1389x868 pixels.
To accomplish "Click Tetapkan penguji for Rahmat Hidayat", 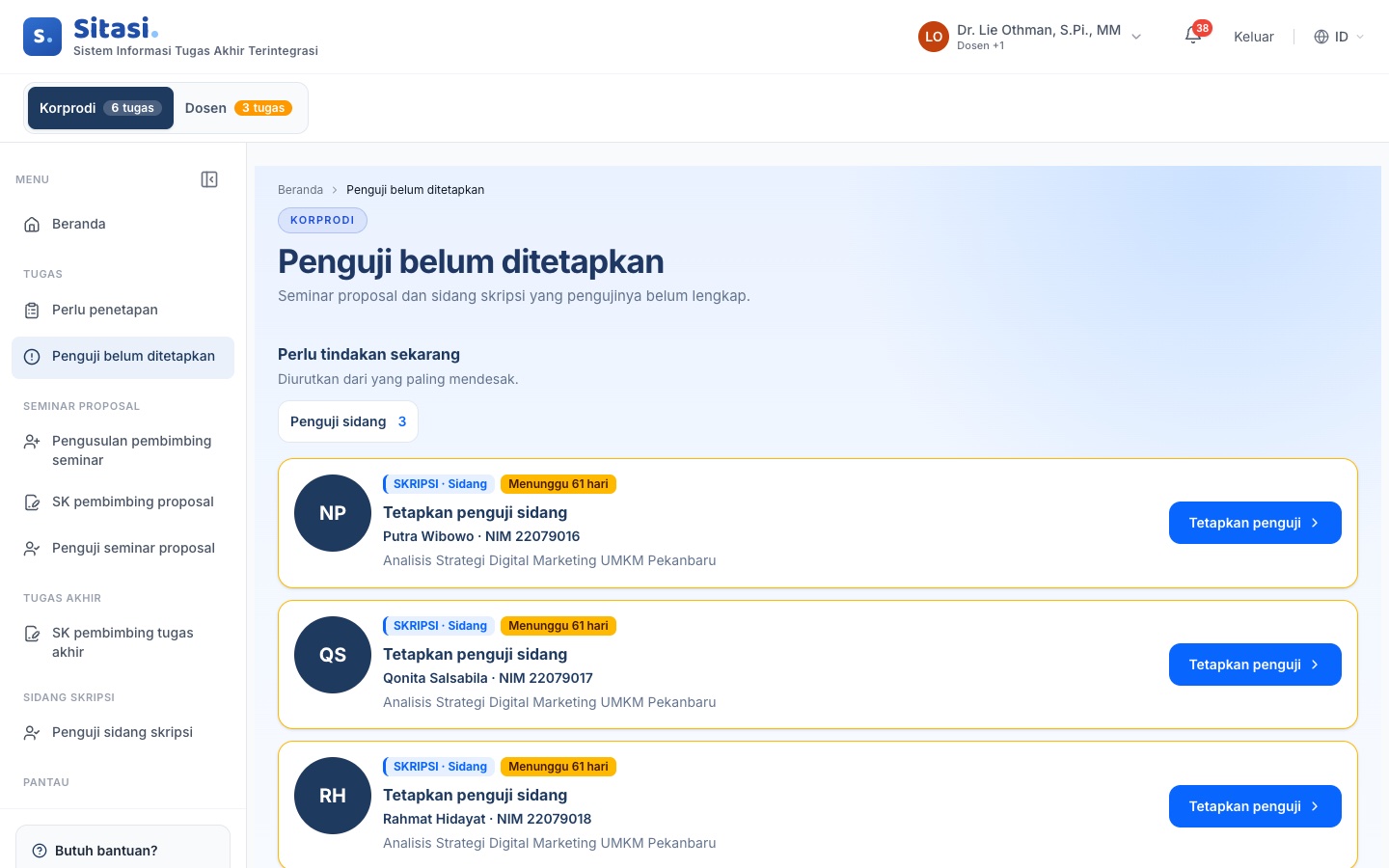I will coord(1255,806).
